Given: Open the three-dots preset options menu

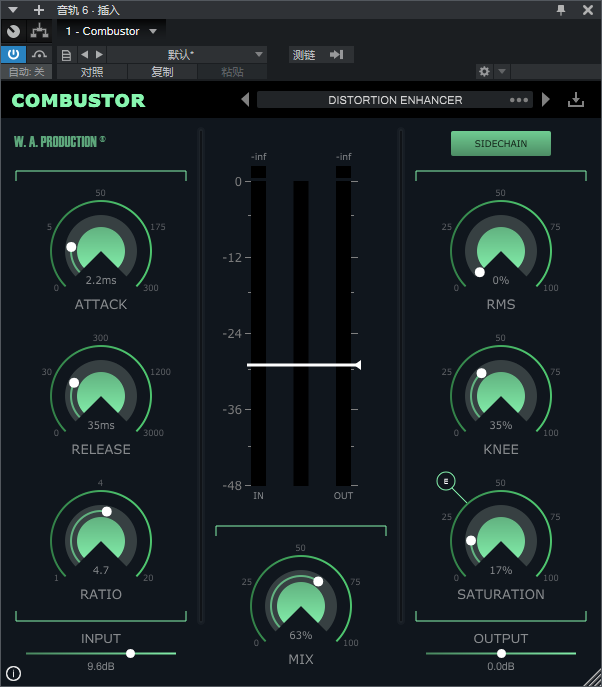Looking at the screenshot, I should point(519,100).
